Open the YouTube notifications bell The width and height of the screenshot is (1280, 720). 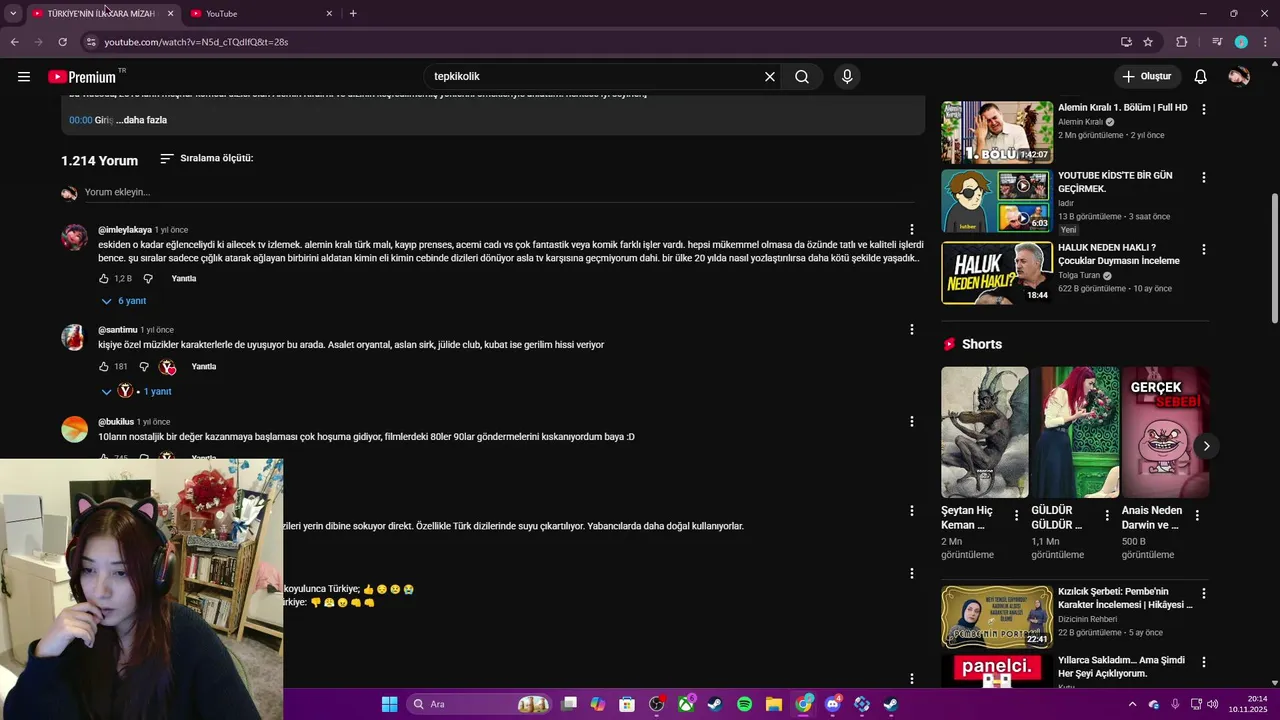point(1201,76)
